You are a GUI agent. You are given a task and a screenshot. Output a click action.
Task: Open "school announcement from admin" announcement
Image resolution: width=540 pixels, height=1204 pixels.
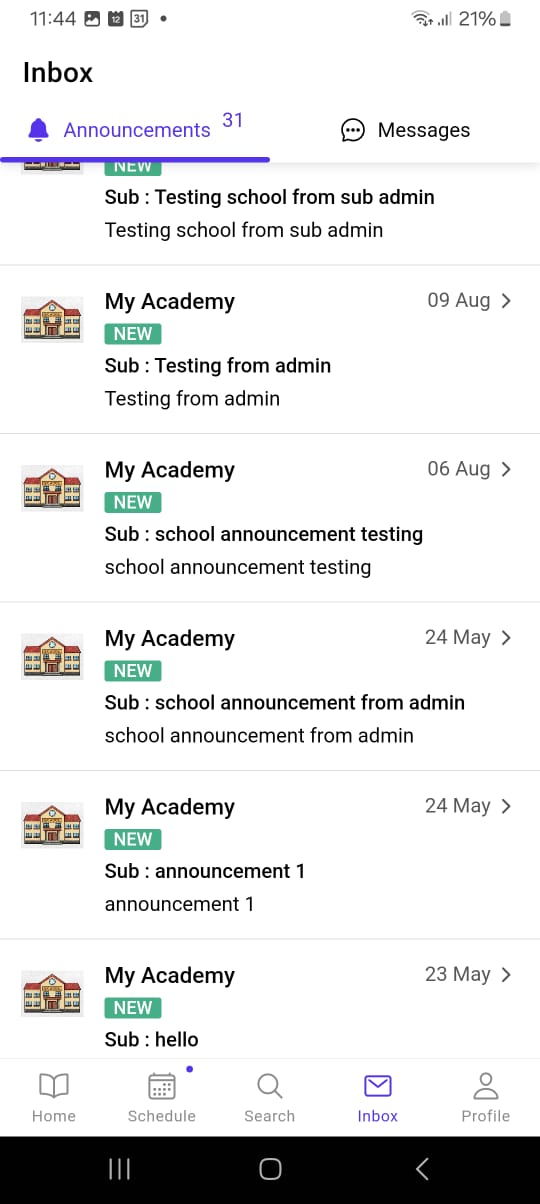coord(270,686)
